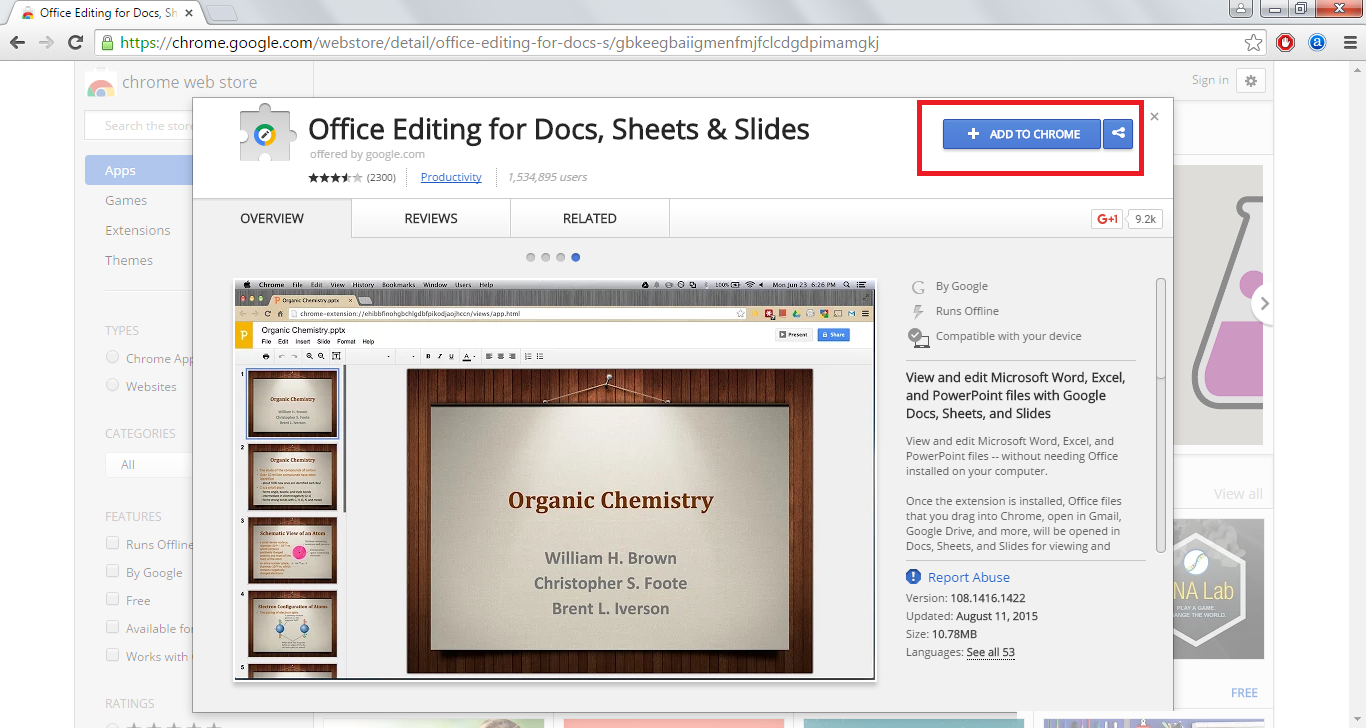Go back to the previous page
1366x728 pixels.
coord(17,43)
